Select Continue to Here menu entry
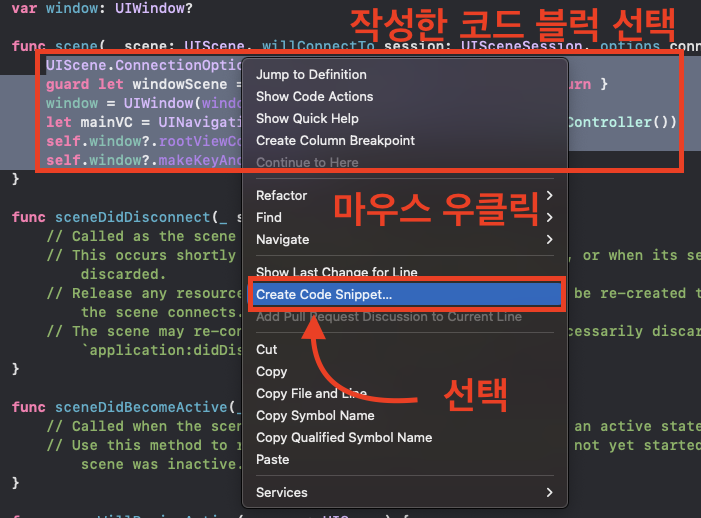 [x=405, y=162]
